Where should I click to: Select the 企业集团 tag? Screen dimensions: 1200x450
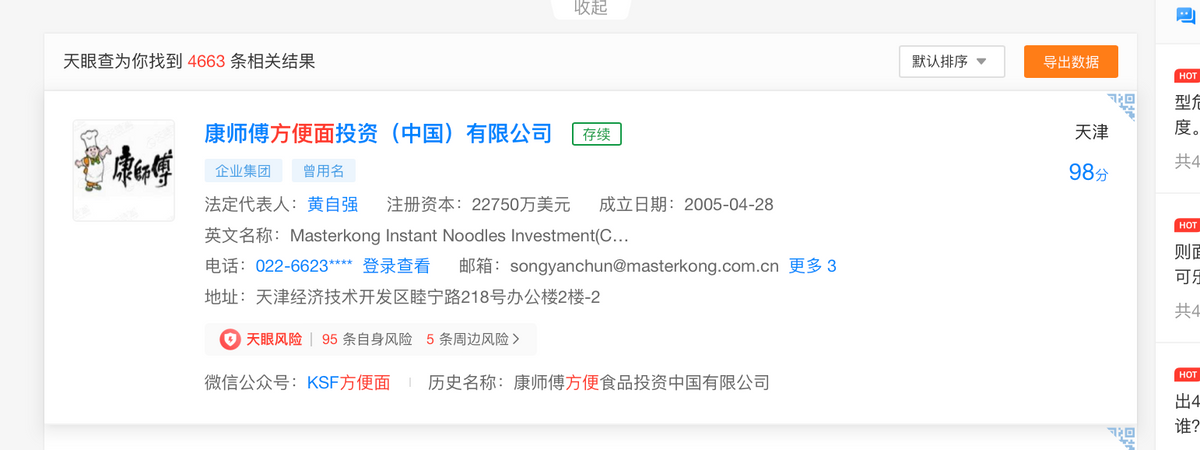pyautogui.click(x=244, y=171)
